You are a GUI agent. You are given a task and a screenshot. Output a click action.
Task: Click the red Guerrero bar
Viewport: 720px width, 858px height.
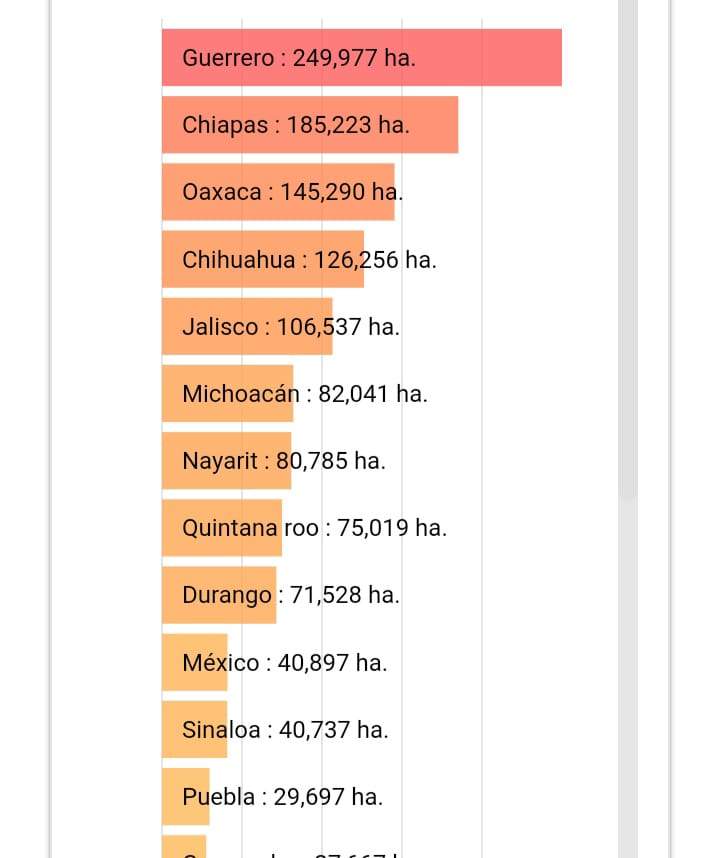(x=361, y=58)
